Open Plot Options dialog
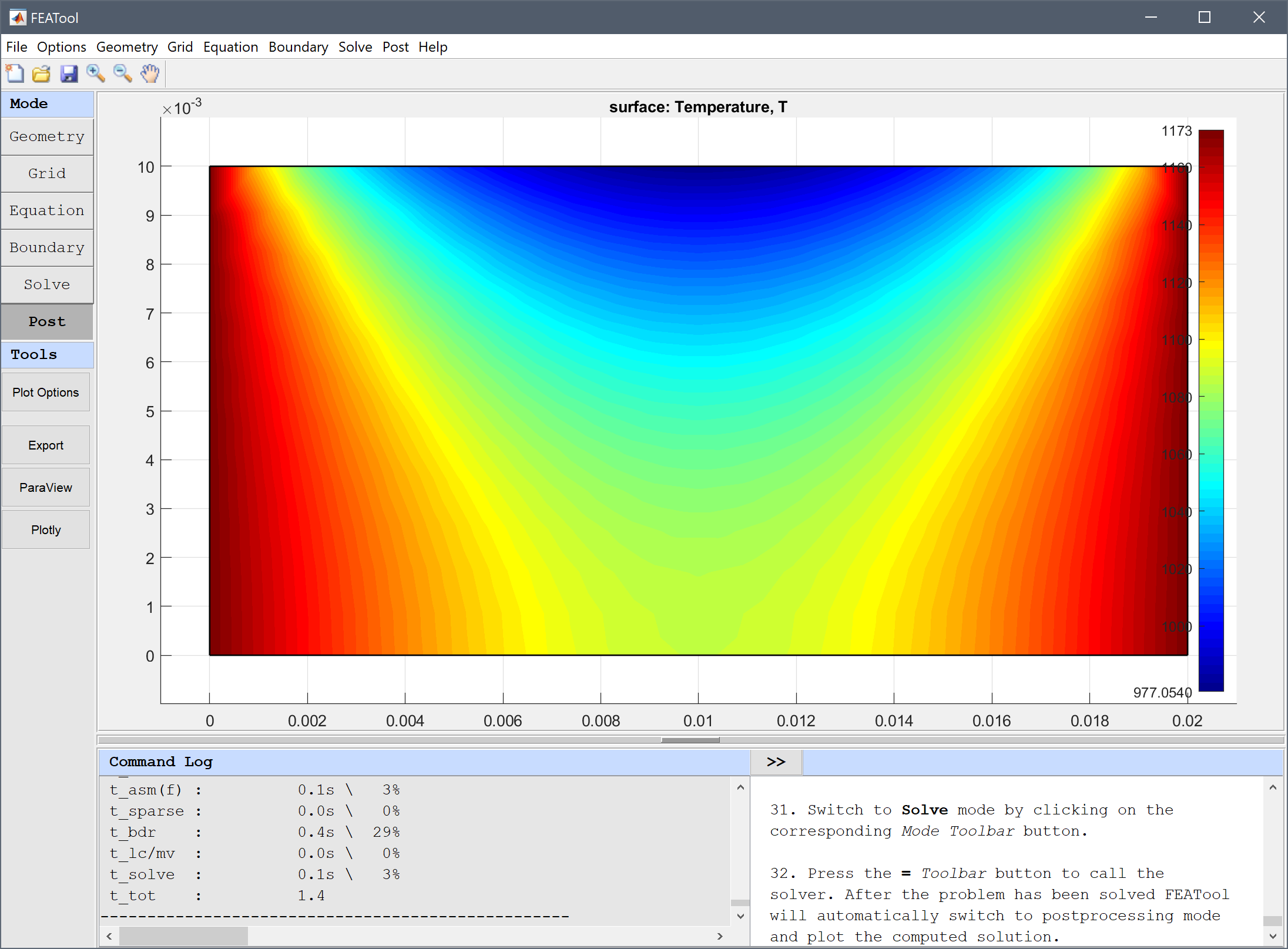The width and height of the screenshot is (1288, 949). click(x=46, y=392)
